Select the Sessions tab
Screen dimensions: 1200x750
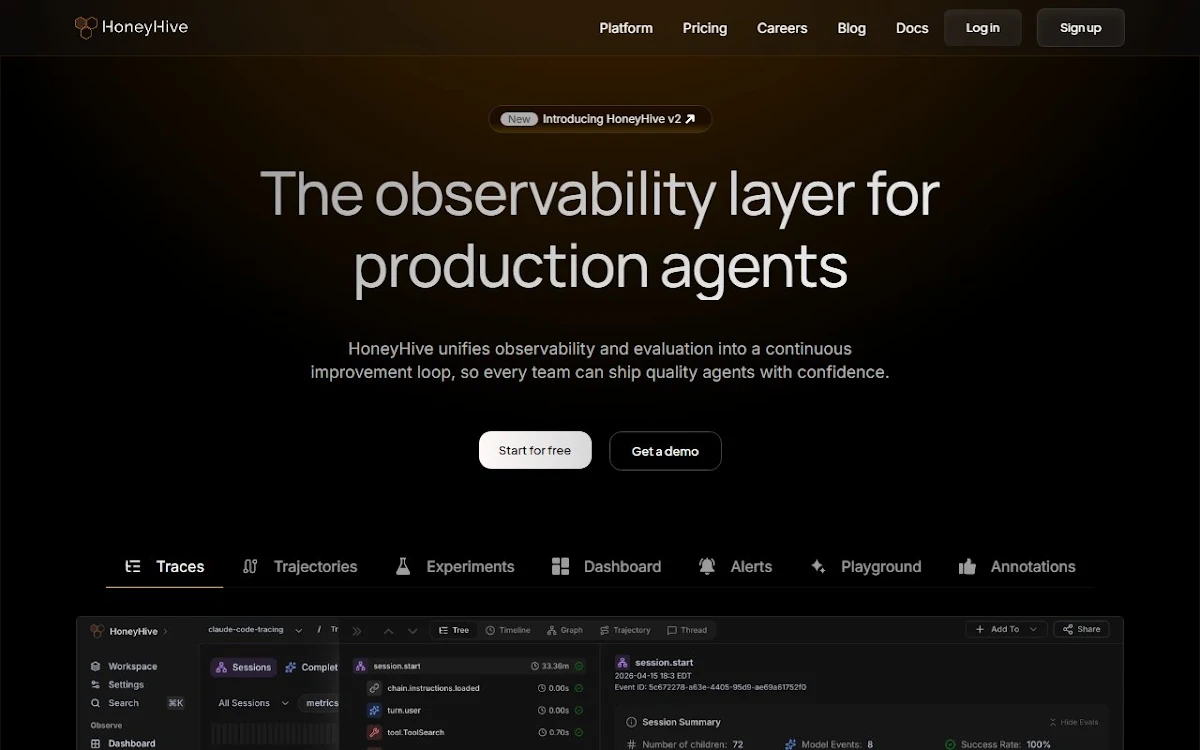click(x=243, y=667)
